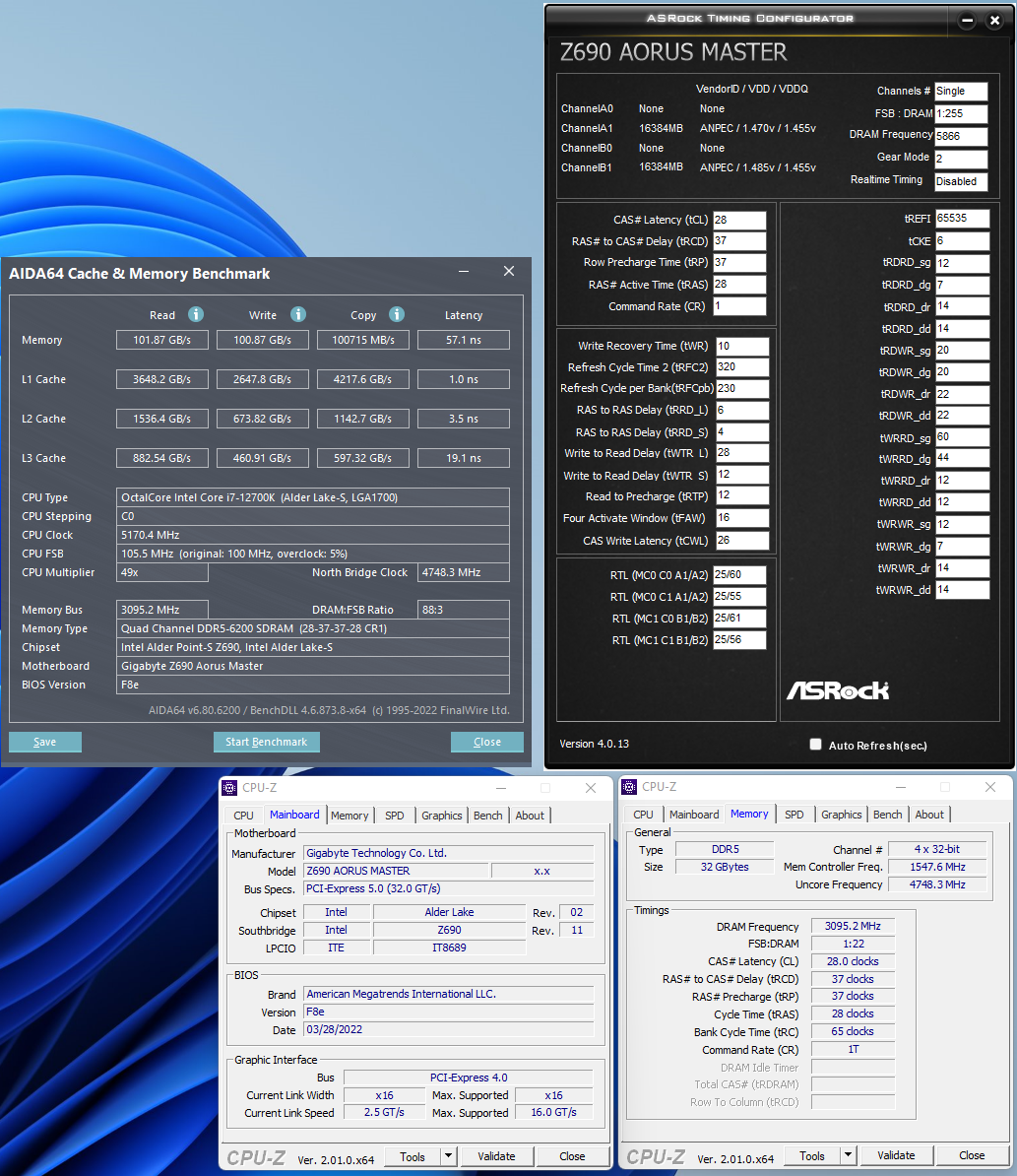1017x1176 pixels.
Task: Click Close button in AIDA64 benchmark
Action: pyautogui.click(x=487, y=742)
